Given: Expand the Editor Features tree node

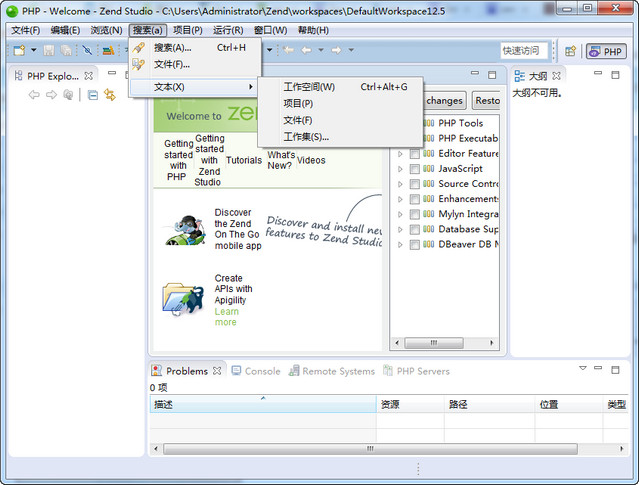Looking at the screenshot, I should tap(400, 154).
